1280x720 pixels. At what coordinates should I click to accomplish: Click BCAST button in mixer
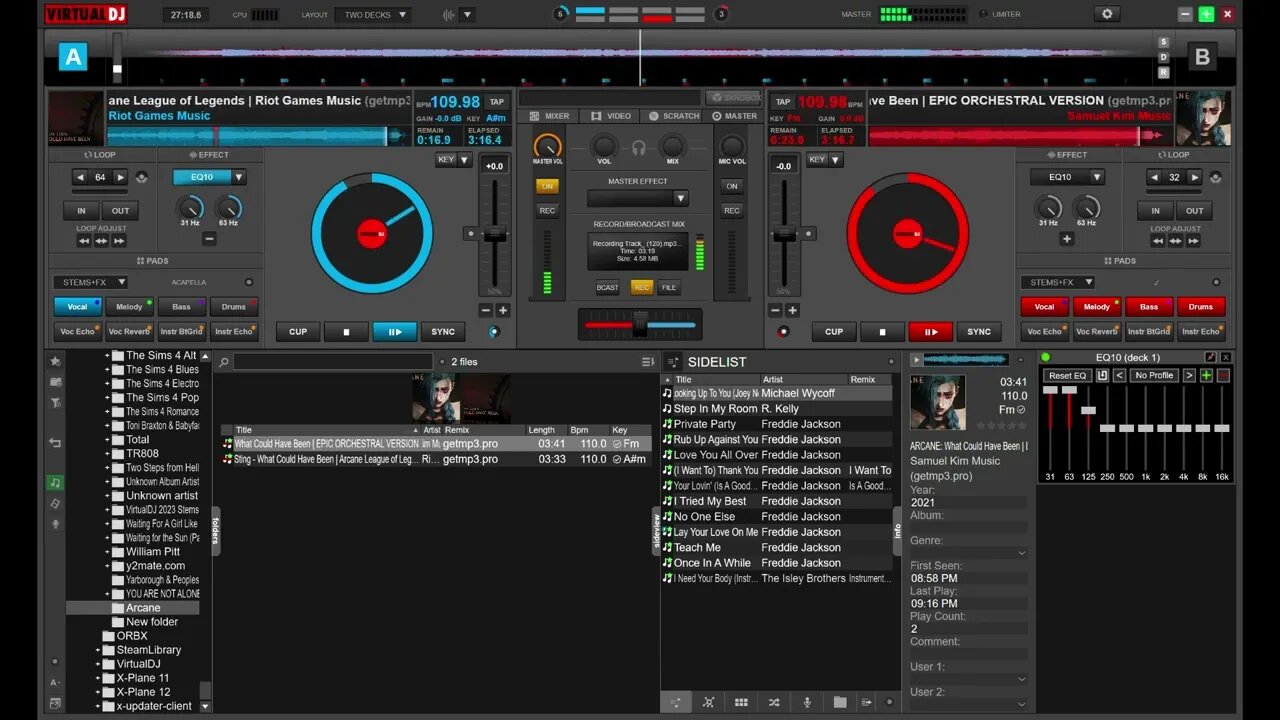point(608,287)
